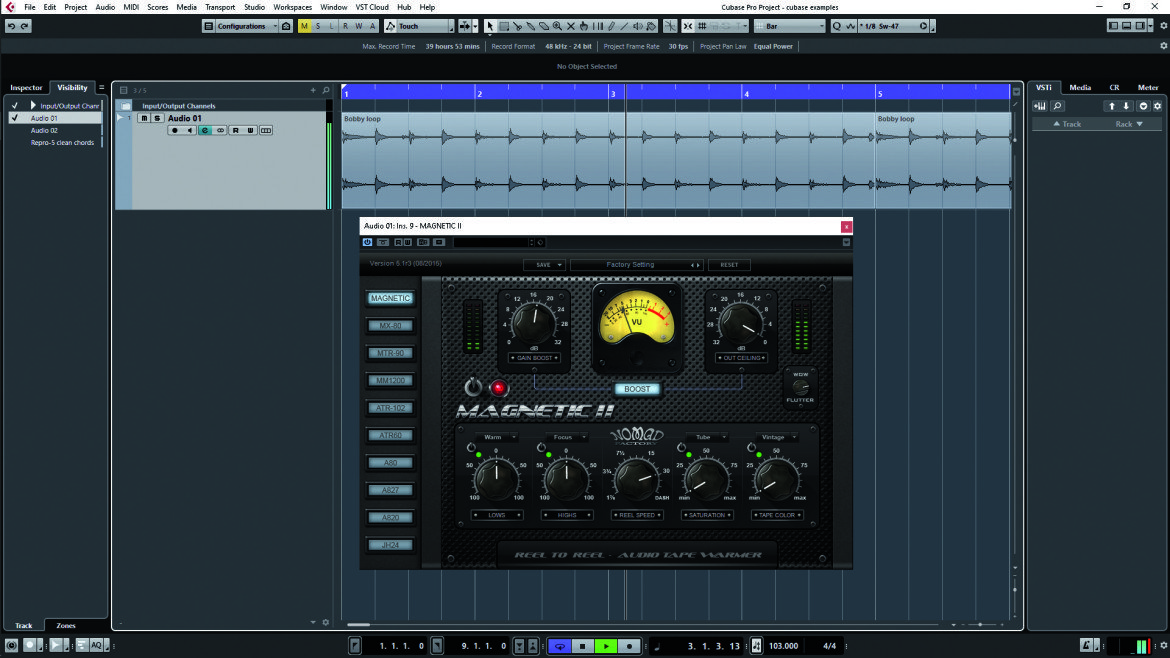Search tracks with the track list magnifier
Screen dimensions: 1170x658
pyautogui.click(x=326, y=90)
